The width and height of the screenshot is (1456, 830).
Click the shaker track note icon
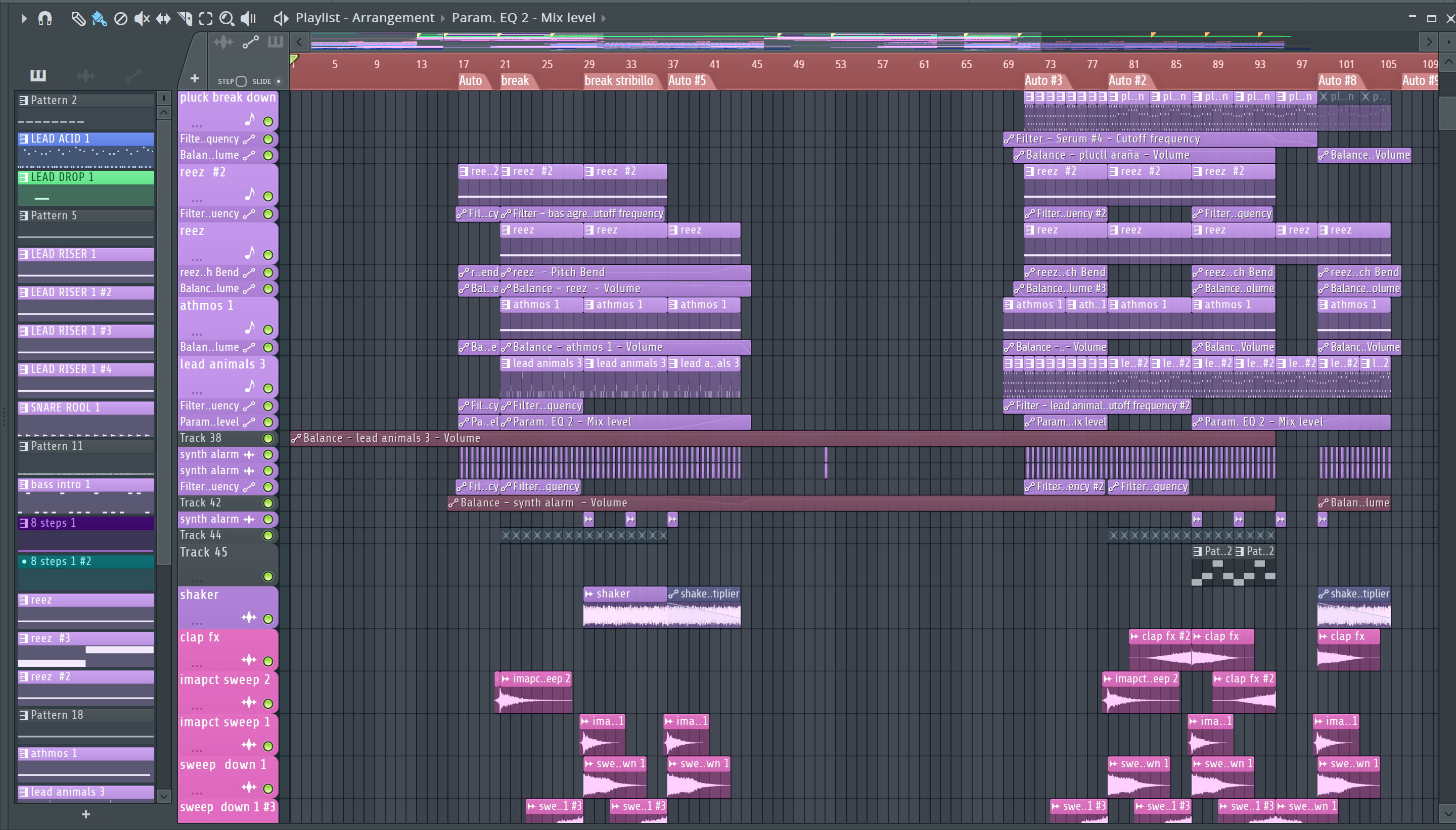pos(249,617)
